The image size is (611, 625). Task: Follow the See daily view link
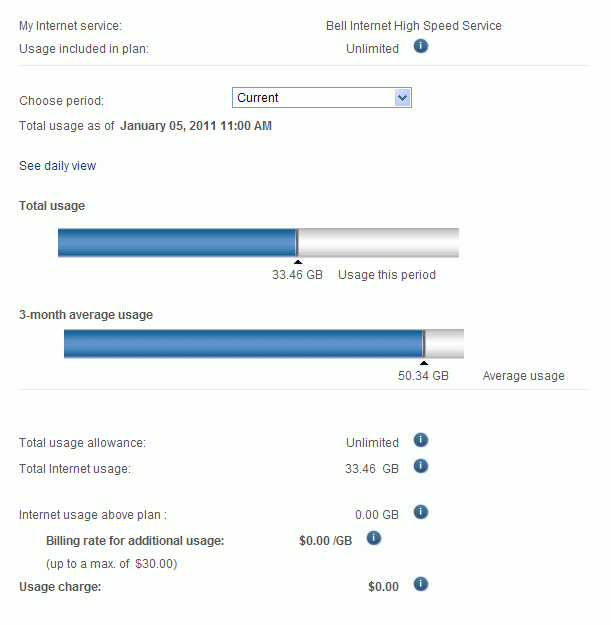[x=58, y=166]
